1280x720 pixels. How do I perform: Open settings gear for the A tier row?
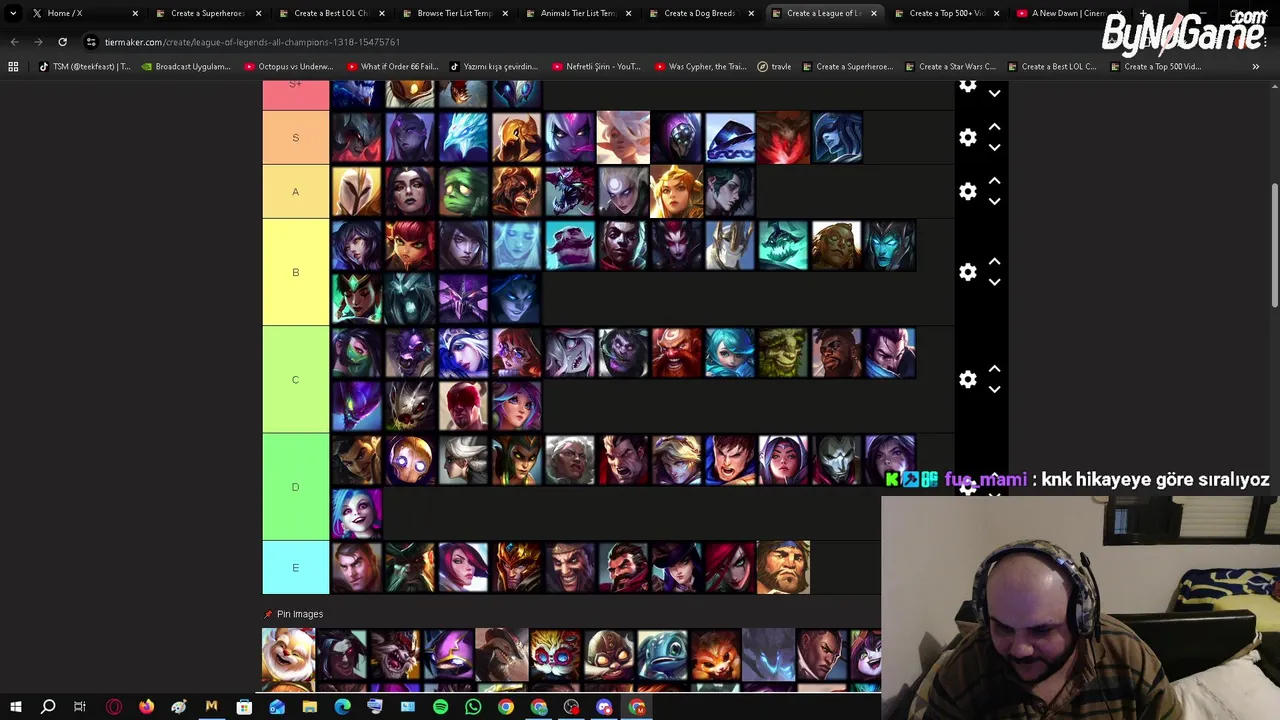[x=967, y=192]
